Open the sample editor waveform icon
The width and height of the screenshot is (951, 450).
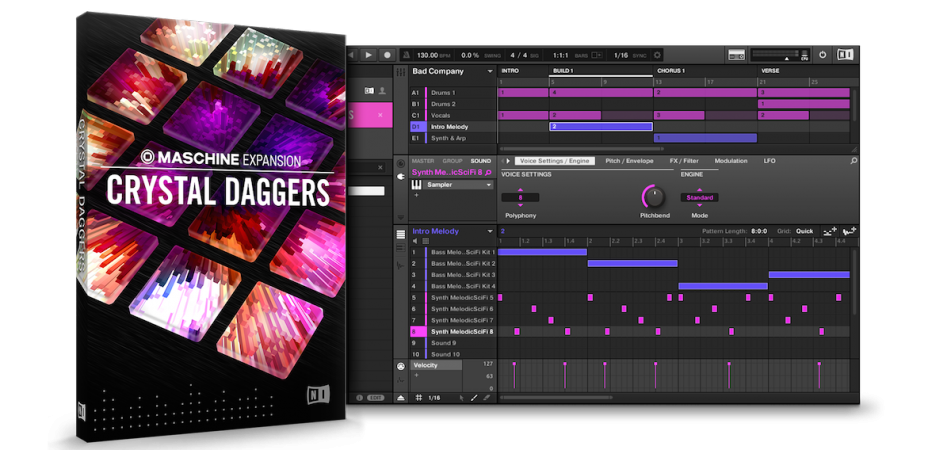click(x=400, y=265)
